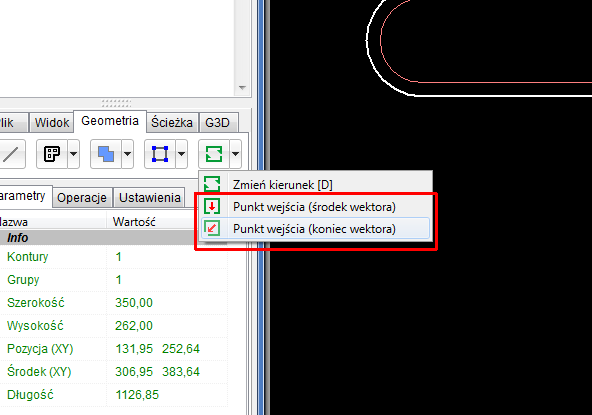Switch to the G3D tab
This screenshot has width=592, height=415.
click(x=217, y=122)
